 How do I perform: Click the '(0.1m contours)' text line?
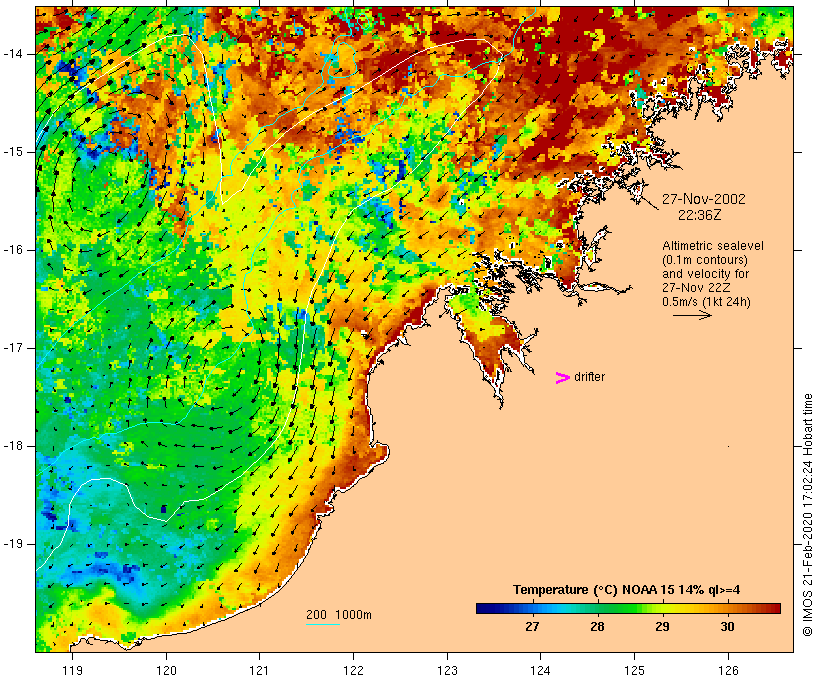705,260
